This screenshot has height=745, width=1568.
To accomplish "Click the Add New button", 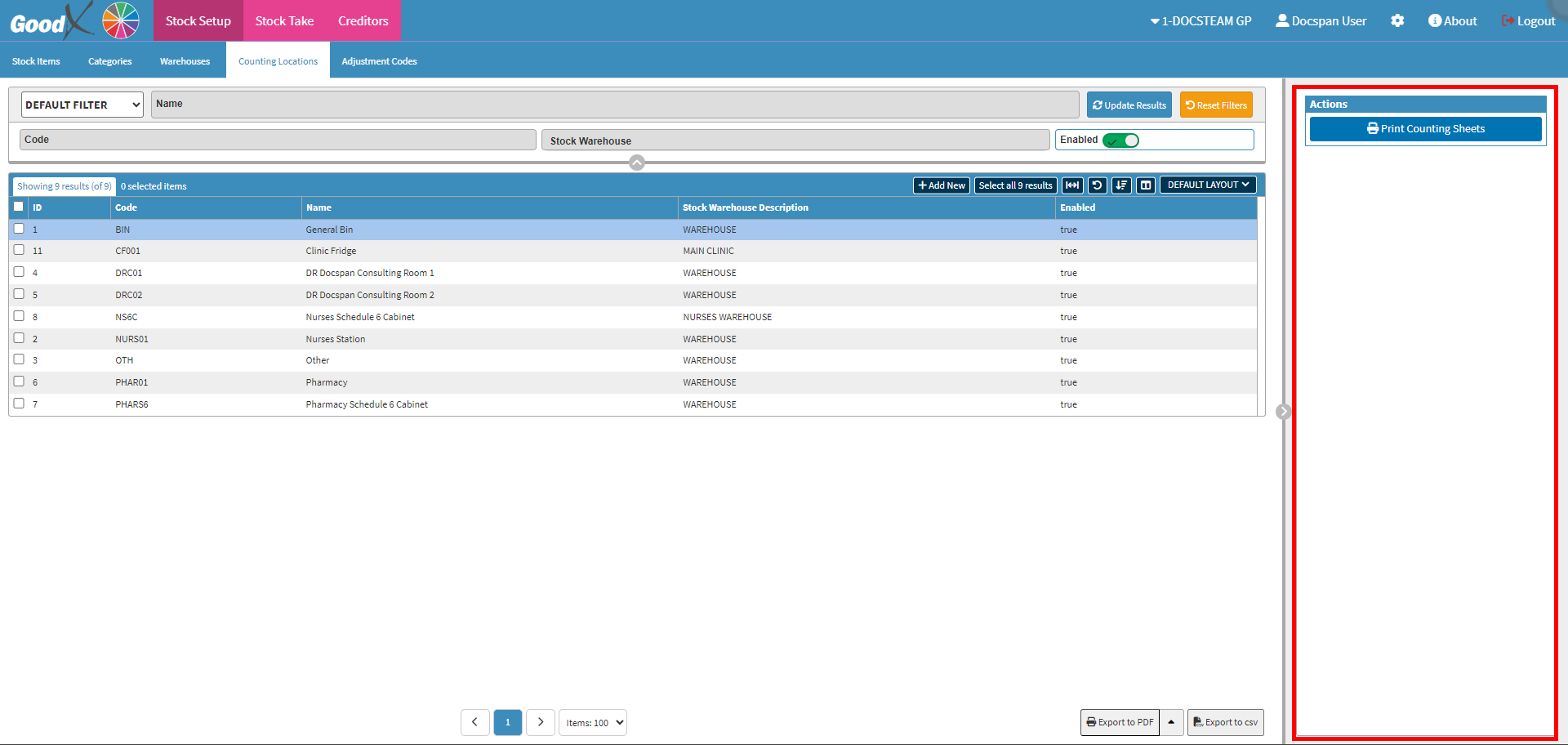I will click(x=941, y=185).
